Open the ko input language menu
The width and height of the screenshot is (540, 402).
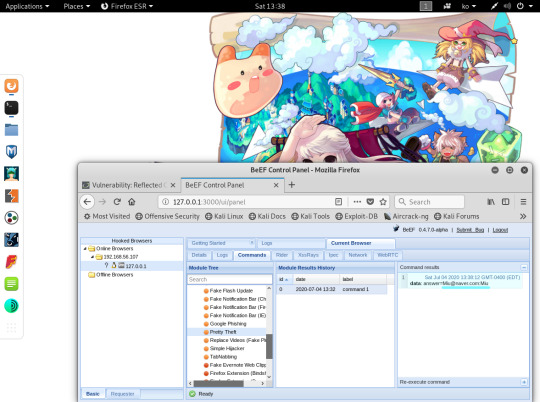tap(468, 6)
